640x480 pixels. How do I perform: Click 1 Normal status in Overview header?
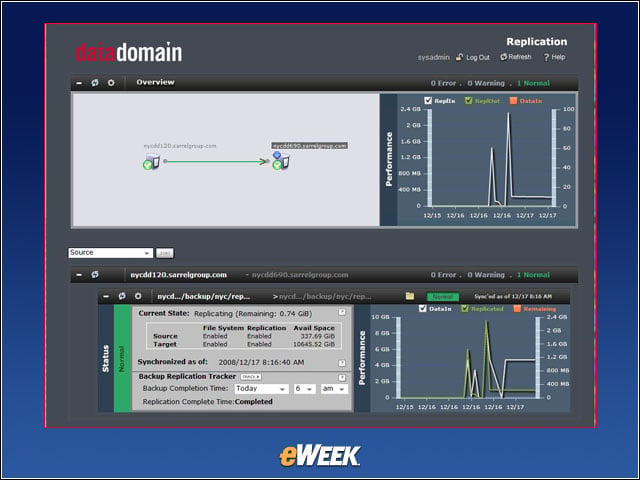(533, 83)
